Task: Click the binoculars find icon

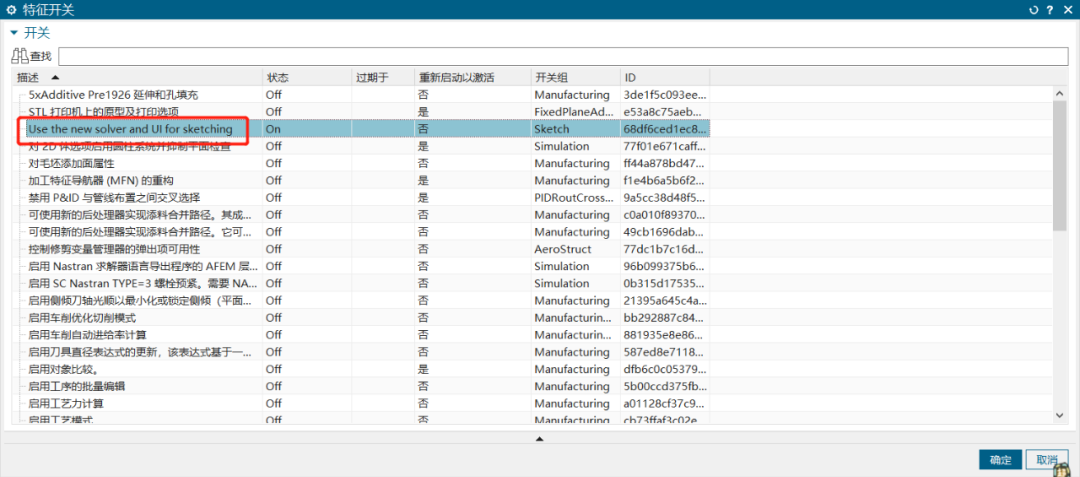Action: pyautogui.click(x=20, y=56)
